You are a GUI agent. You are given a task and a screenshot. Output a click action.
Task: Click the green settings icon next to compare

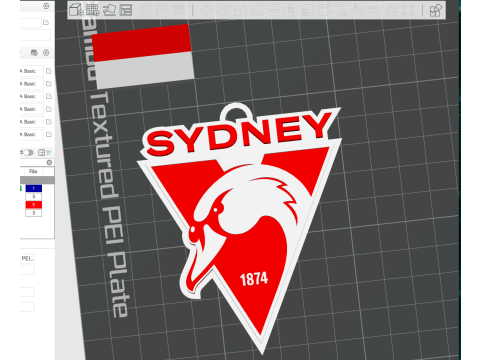click(x=49, y=153)
